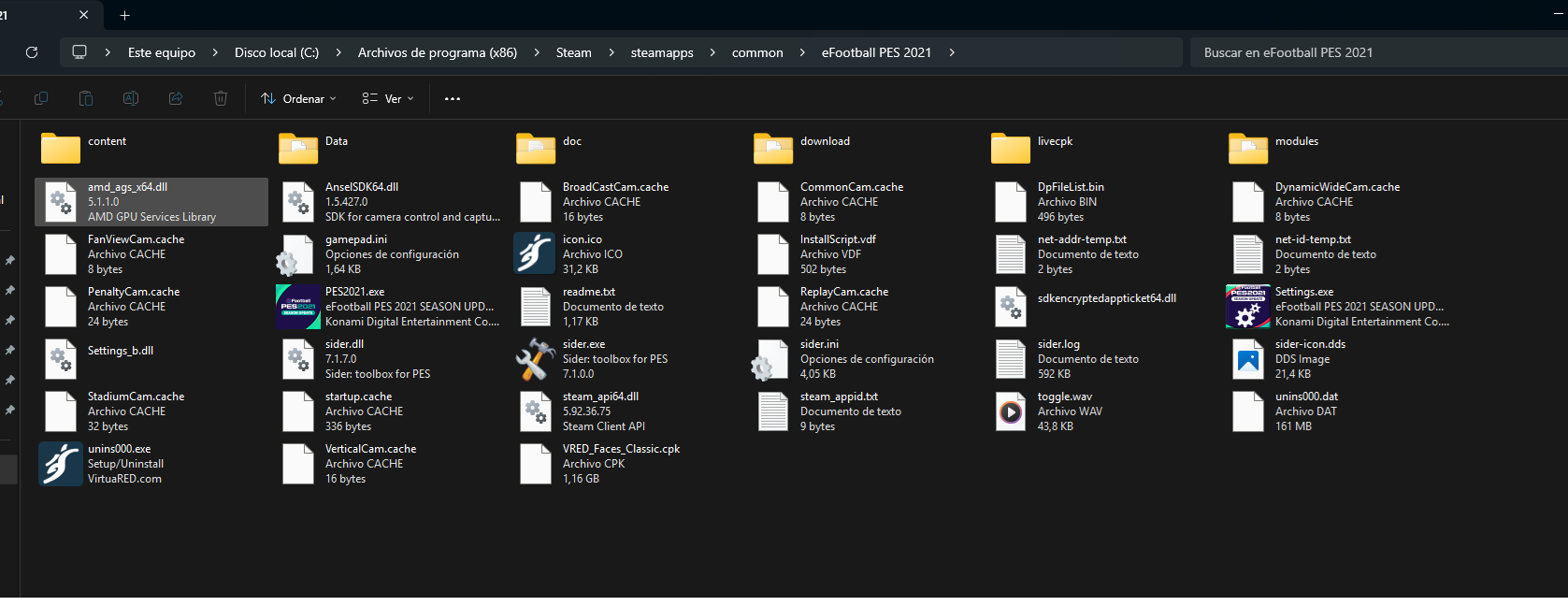Open the Ordenar sort dropdown
This screenshot has width=1568, height=606.
[x=298, y=98]
